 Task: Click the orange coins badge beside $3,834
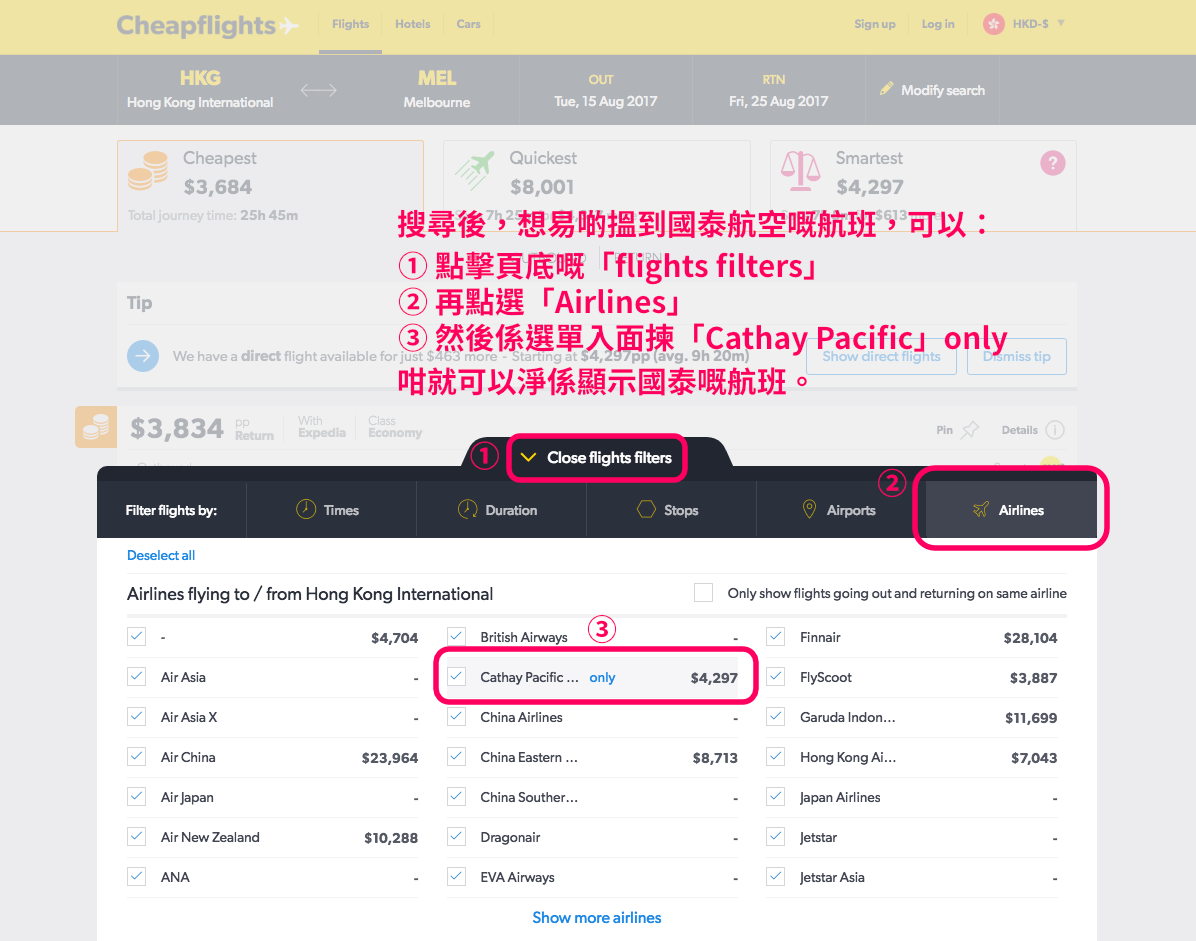coord(96,427)
